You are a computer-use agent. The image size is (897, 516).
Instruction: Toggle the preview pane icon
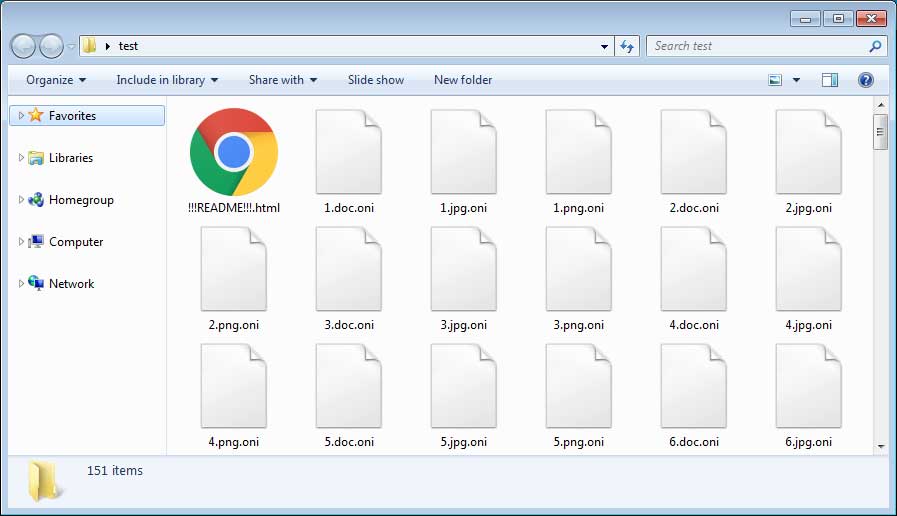click(830, 80)
